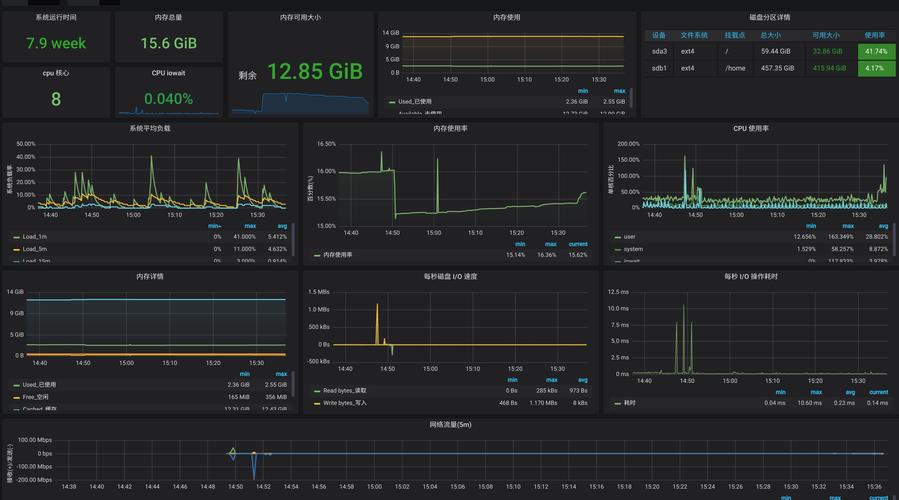
Task: Sort CPU 使用率 legend by avg
Action: pos(883,226)
